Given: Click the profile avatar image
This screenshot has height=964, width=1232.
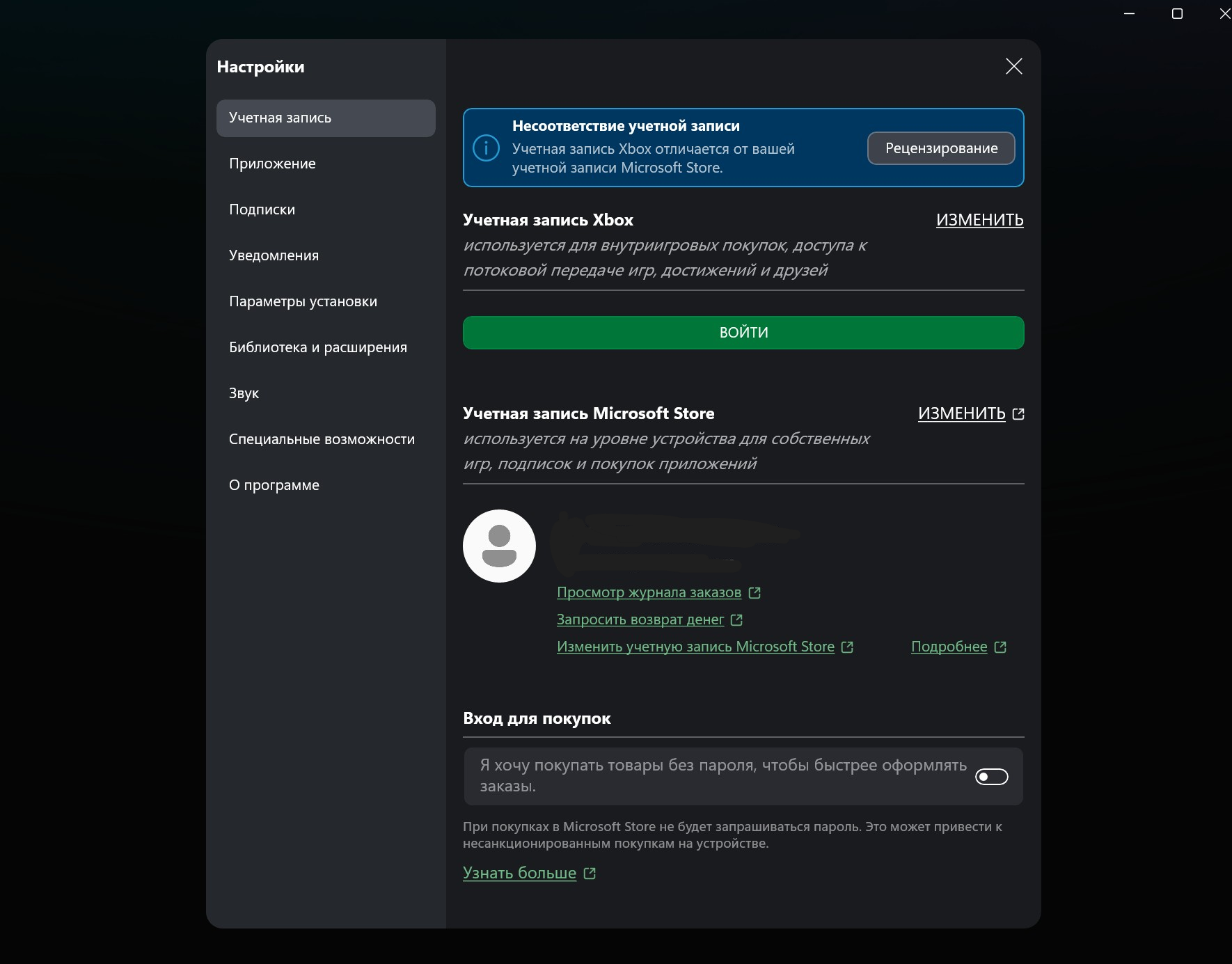Looking at the screenshot, I should 498,546.
